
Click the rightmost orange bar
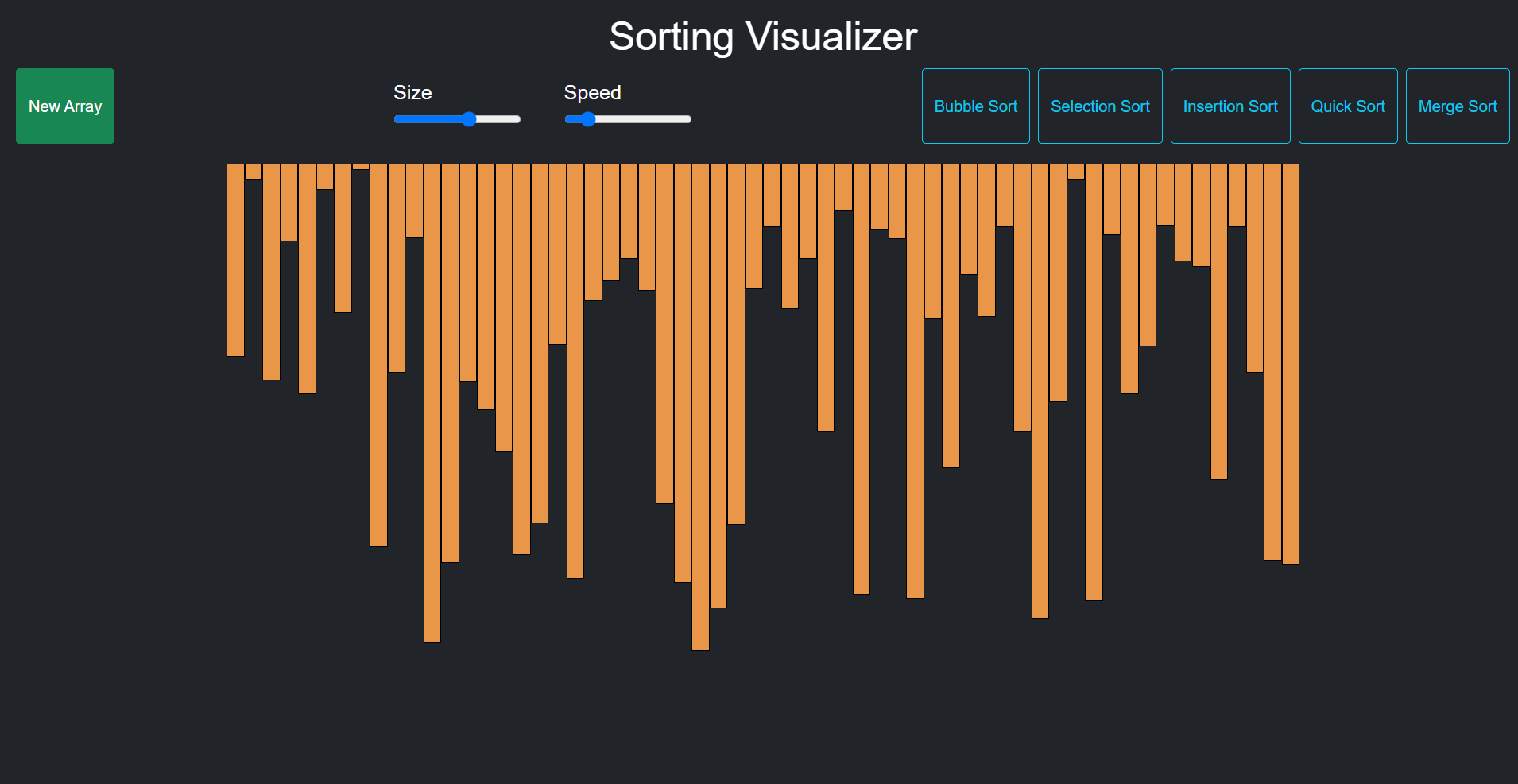pos(1291,357)
